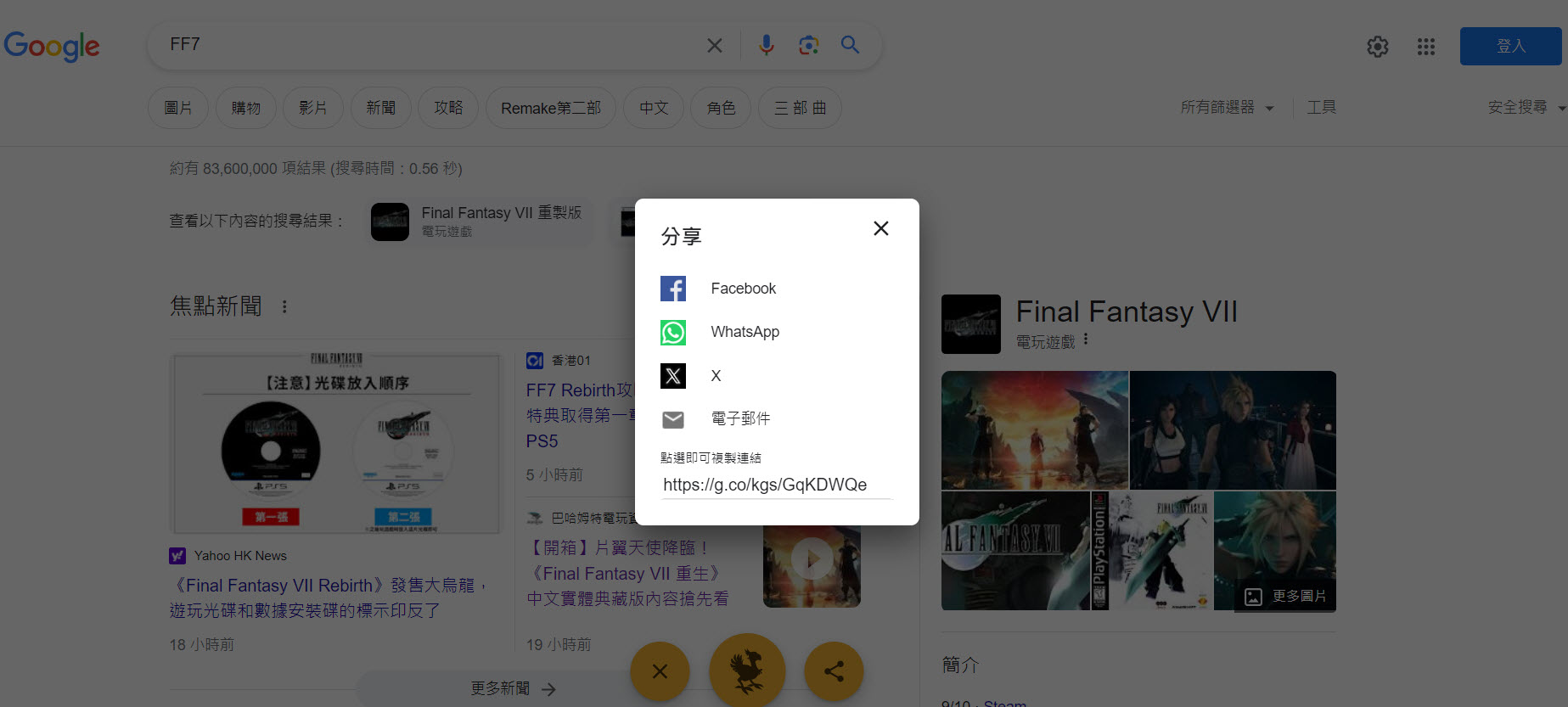
Task: Click 更多圖片 button
Action: (1285, 597)
